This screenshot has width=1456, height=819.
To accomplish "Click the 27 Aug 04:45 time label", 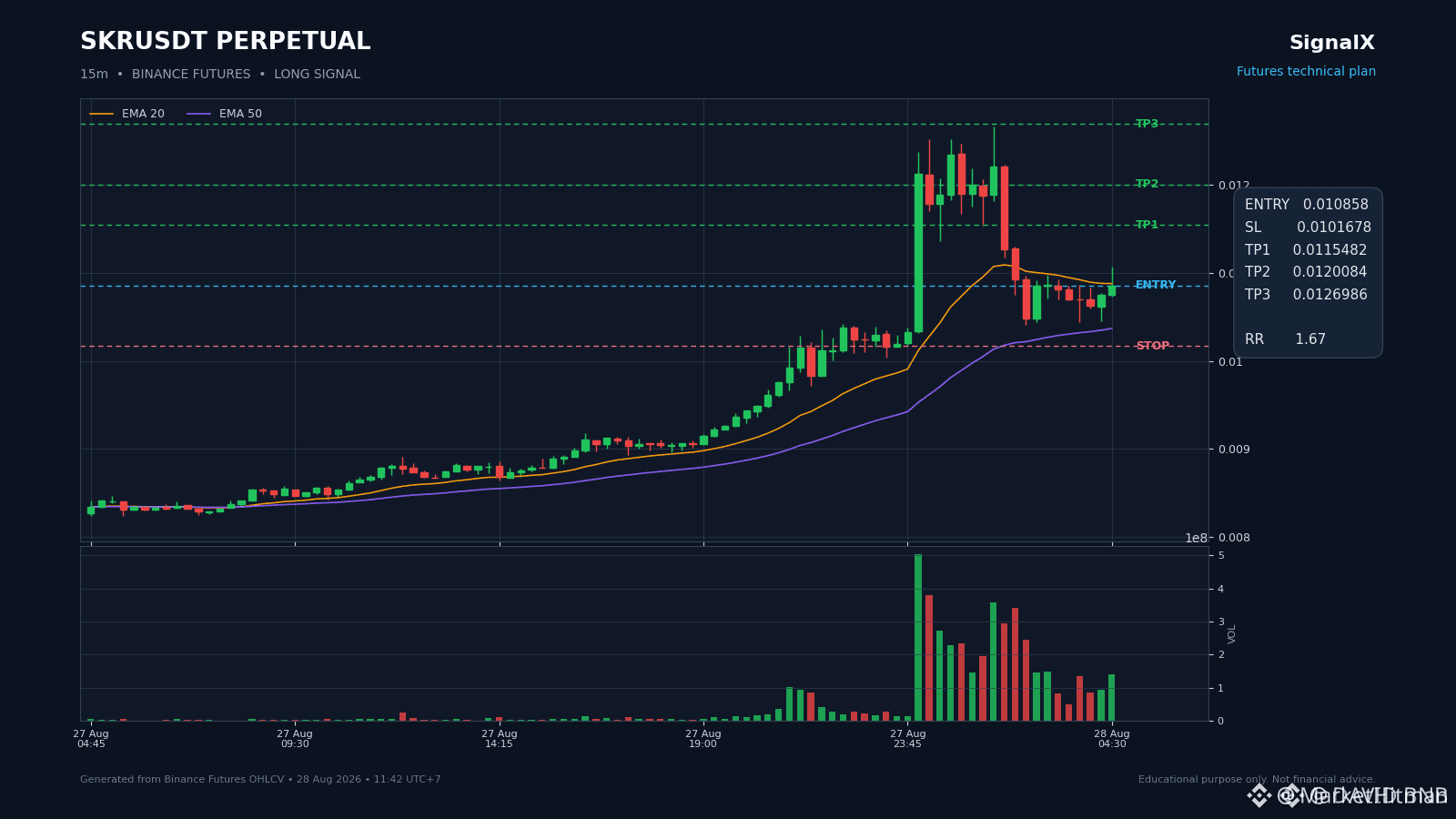I will 91,739.
